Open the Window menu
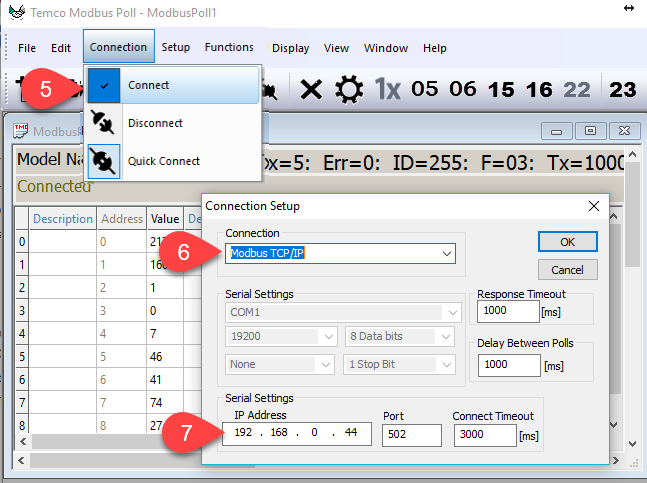647x483 pixels. click(386, 48)
